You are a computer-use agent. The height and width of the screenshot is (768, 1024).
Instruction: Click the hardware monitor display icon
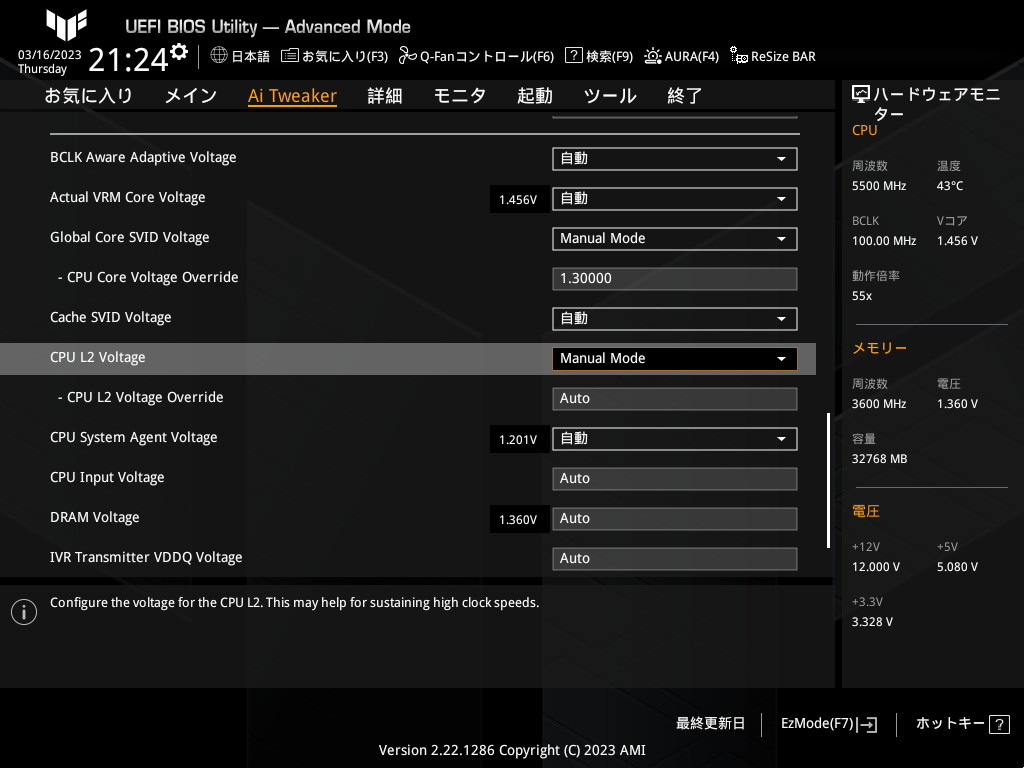point(861,94)
